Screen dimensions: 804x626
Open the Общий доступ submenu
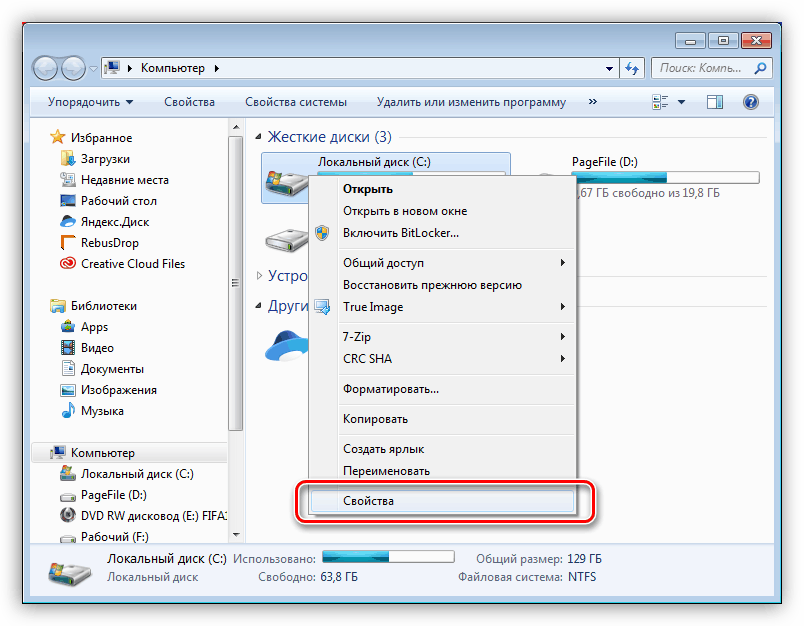(x=442, y=263)
